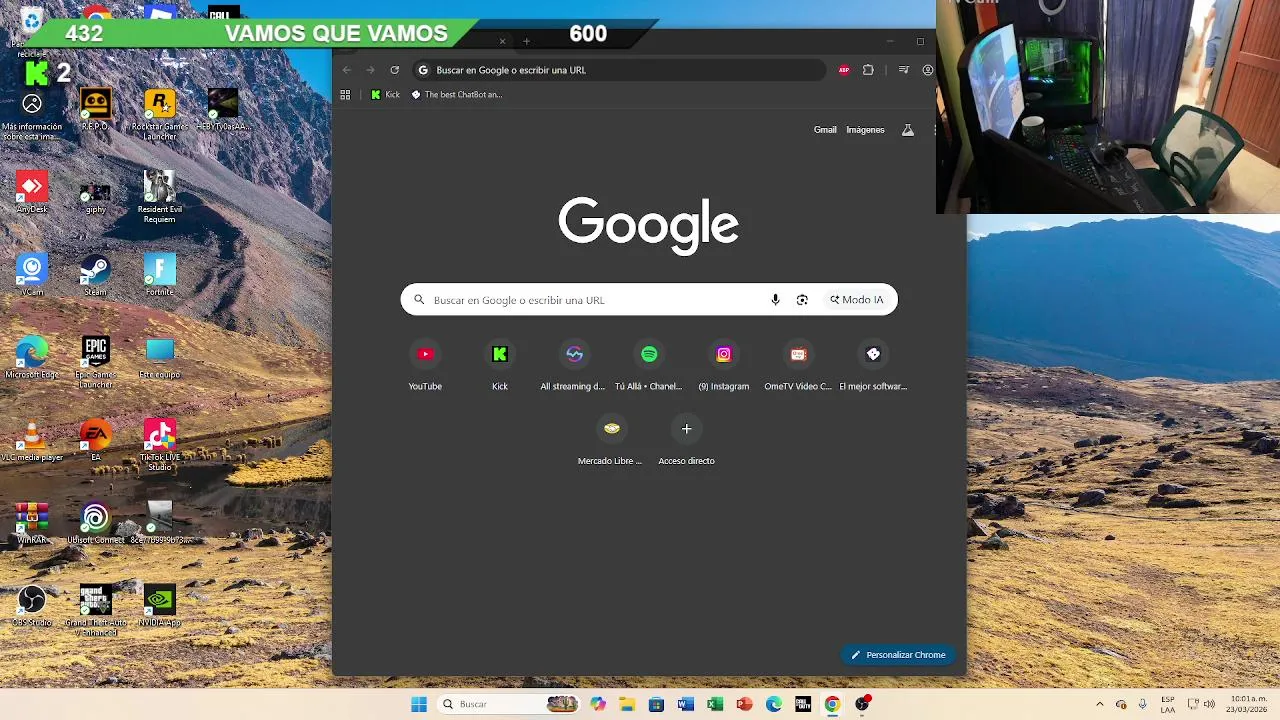Select the EA desktop icon
Screen dimensions: 1280x720
pyautogui.click(x=95, y=441)
